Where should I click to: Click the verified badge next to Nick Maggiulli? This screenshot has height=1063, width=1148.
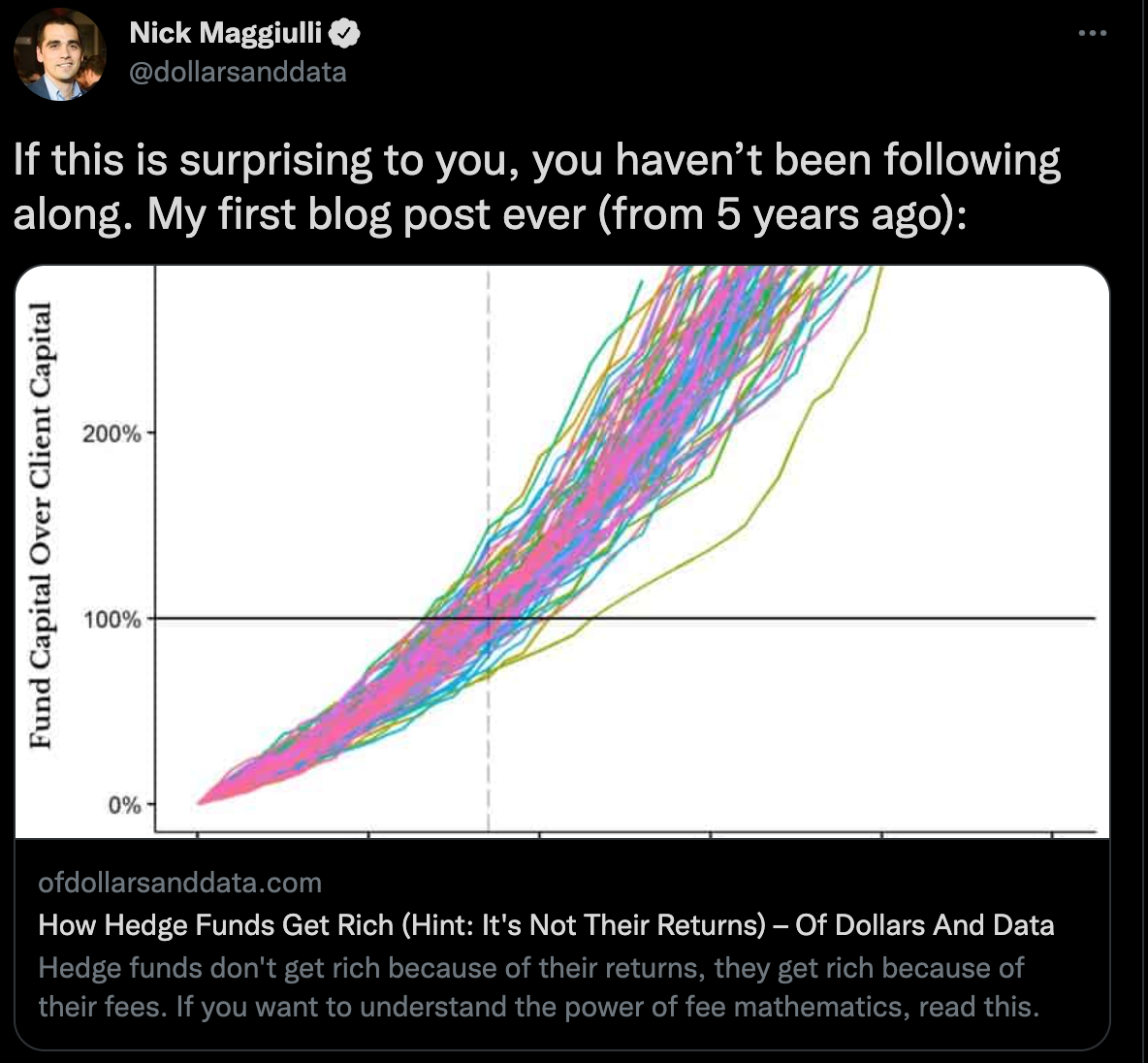point(343,33)
